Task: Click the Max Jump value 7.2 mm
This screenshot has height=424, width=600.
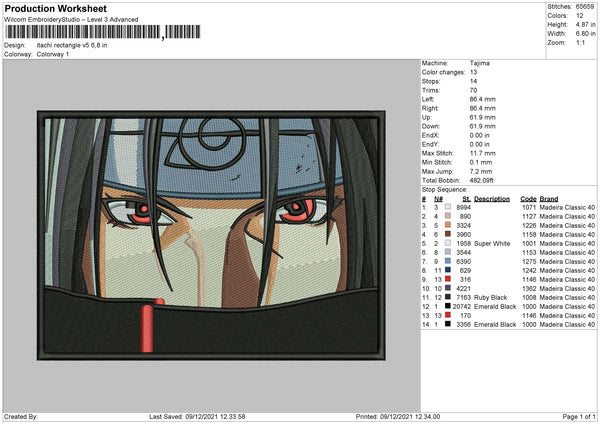Action: (x=481, y=171)
